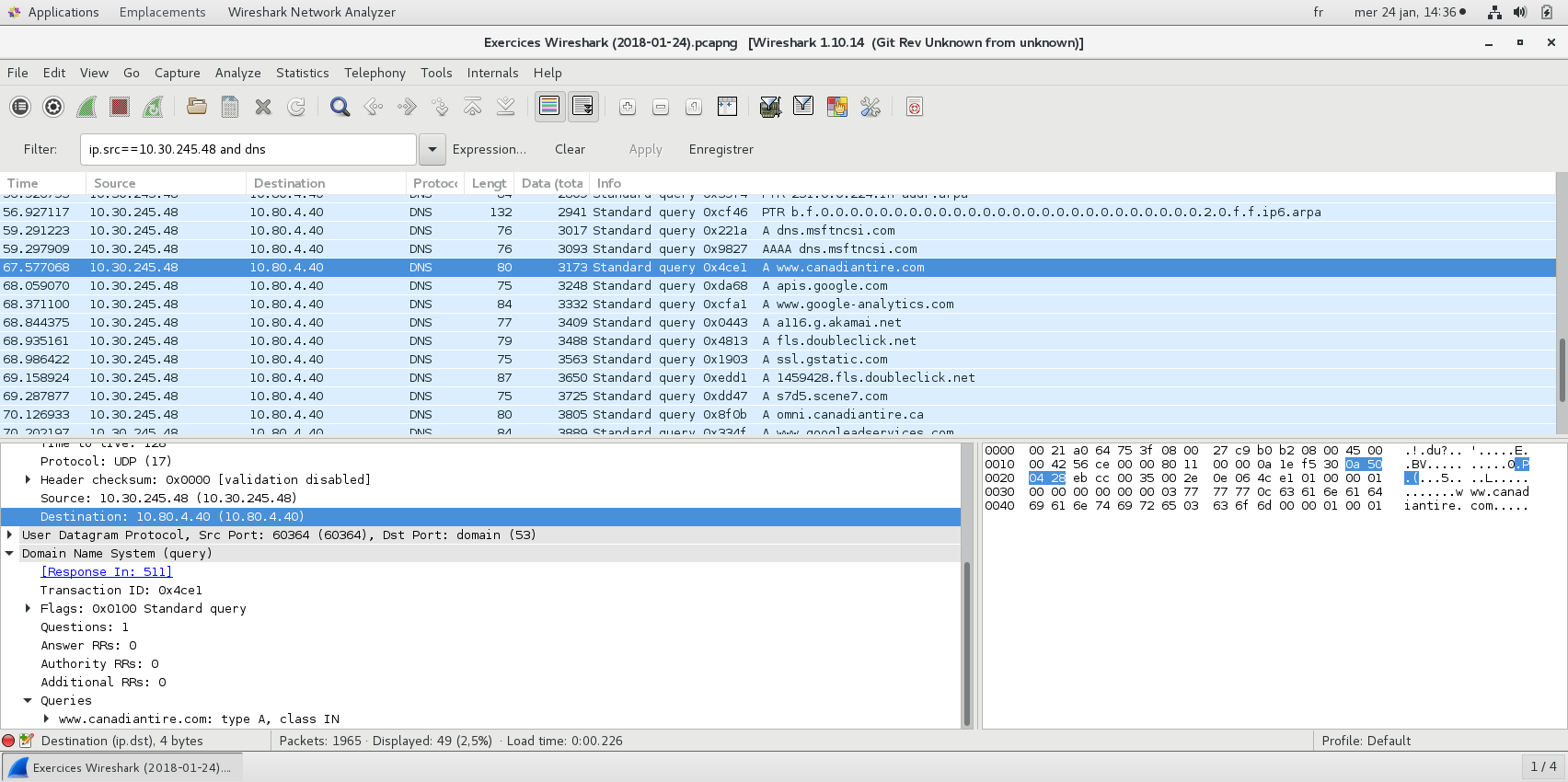Go to specified packet icon
Viewport: 1568px width, 782px height.
click(x=440, y=107)
